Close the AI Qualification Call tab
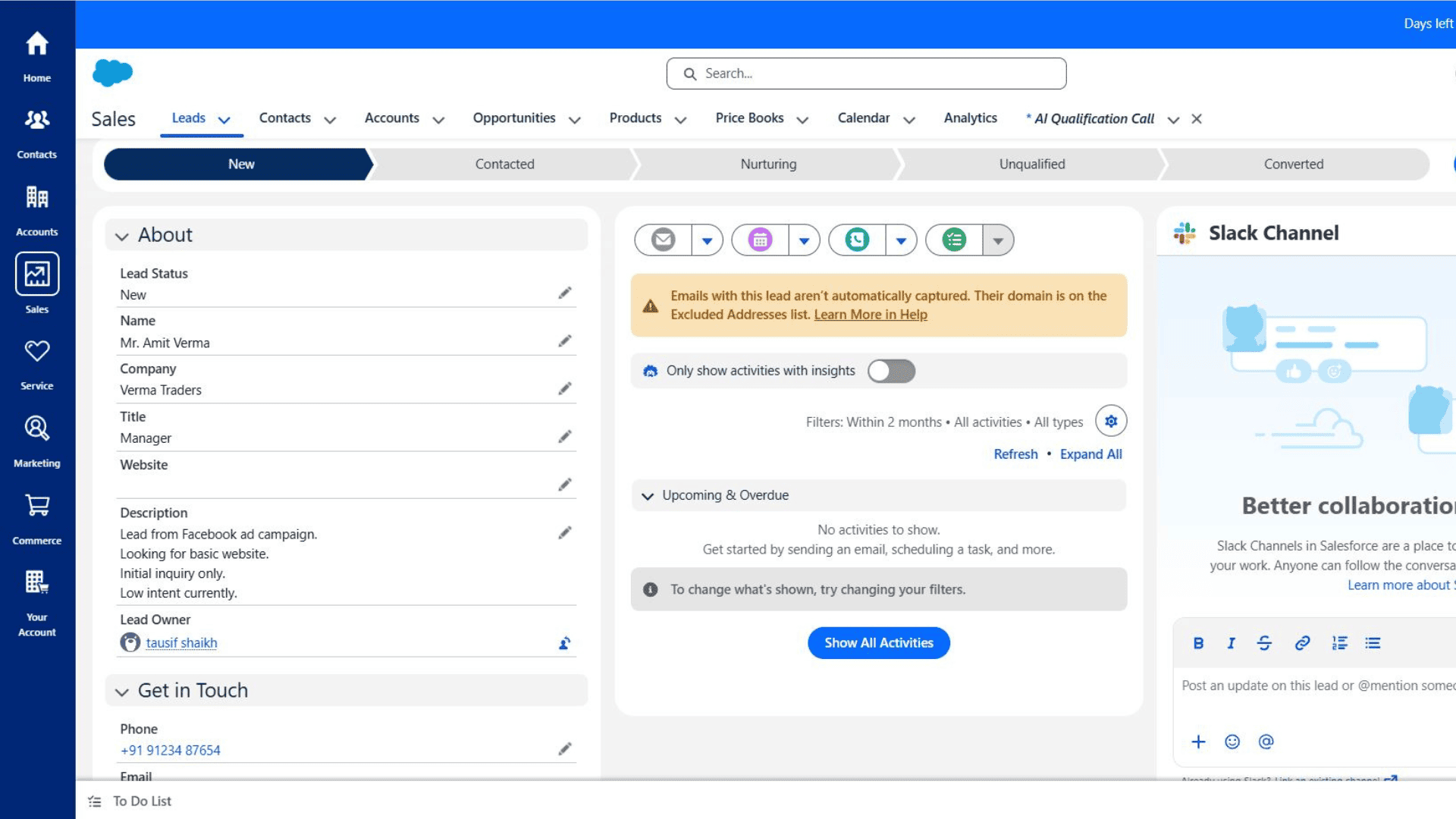This screenshot has height=819, width=1456. [1197, 119]
